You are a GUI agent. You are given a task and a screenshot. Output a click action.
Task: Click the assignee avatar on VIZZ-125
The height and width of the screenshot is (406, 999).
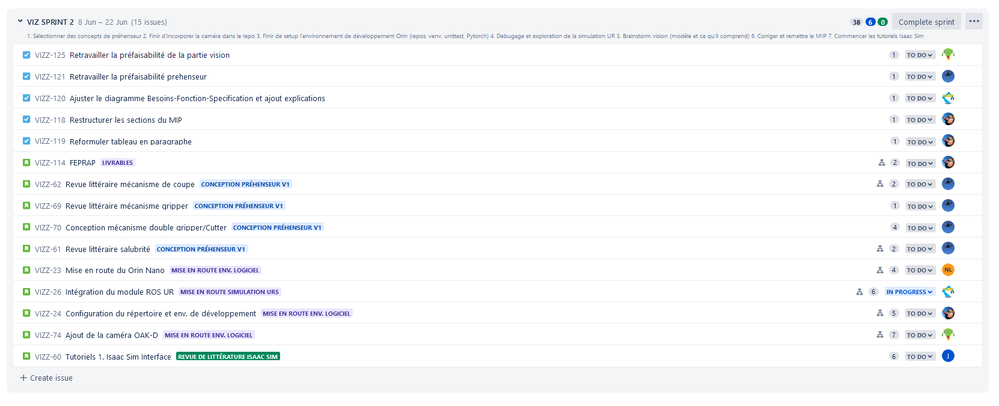948,55
